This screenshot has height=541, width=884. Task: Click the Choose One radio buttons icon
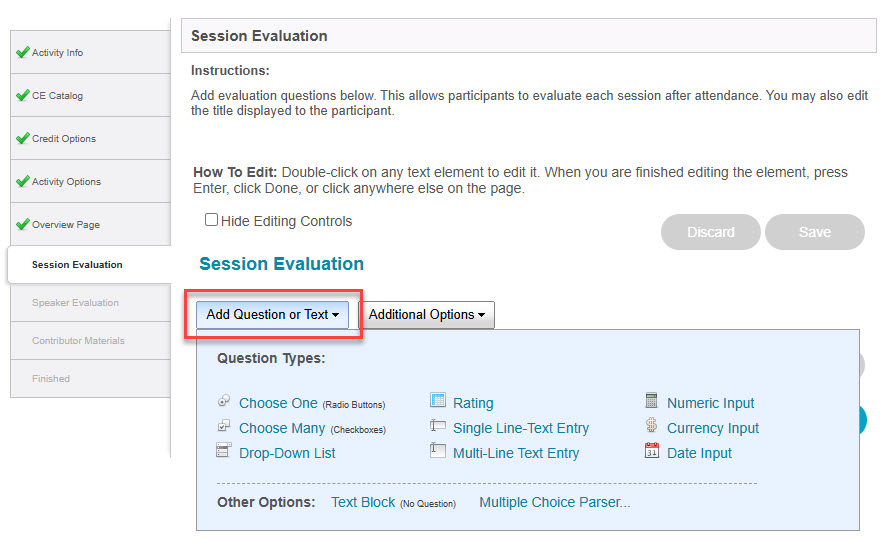click(x=224, y=401)
